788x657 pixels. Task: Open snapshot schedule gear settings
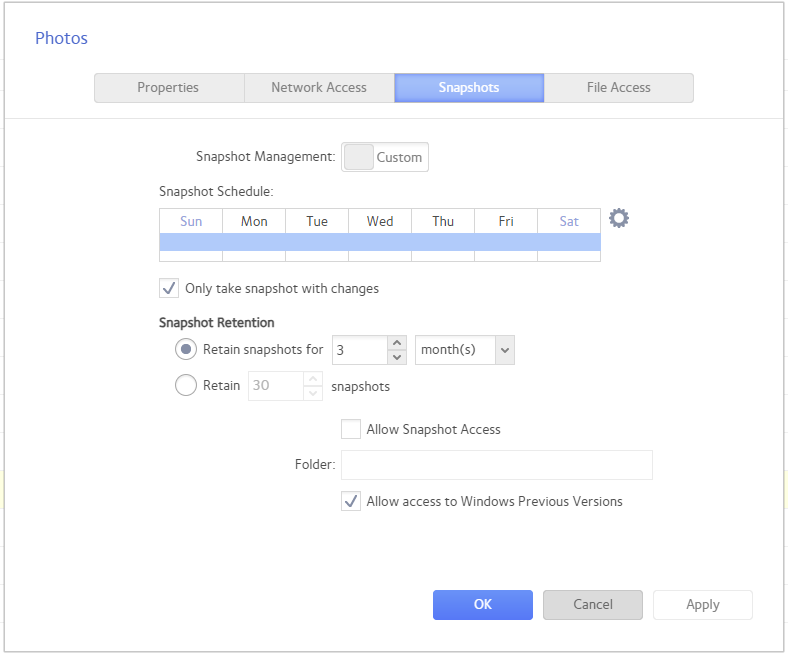(x=619, y=219)
